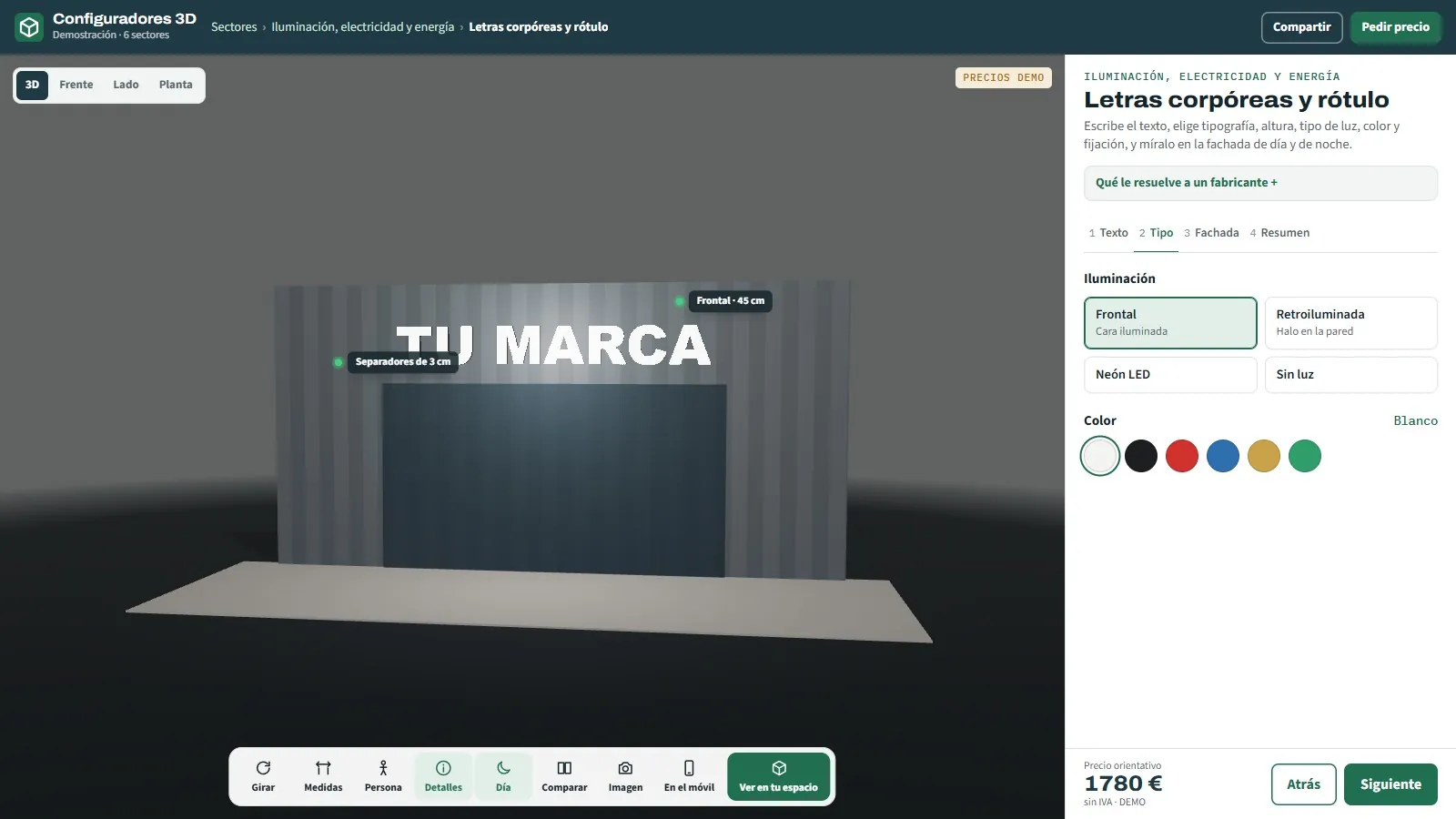Switch to the Lado view
Screen dimensions: 1456x819
[126, 85]
